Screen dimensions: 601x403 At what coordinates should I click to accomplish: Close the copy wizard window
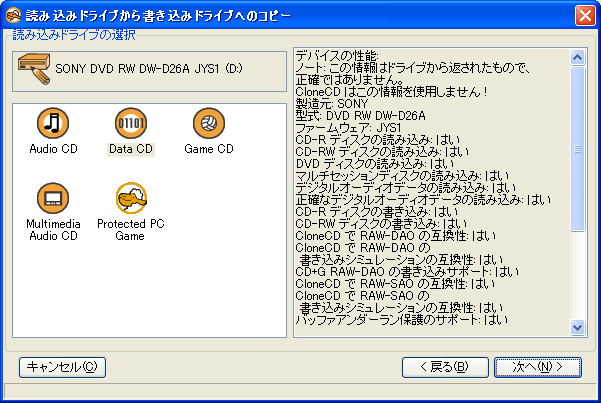click(x=585, y=16)
